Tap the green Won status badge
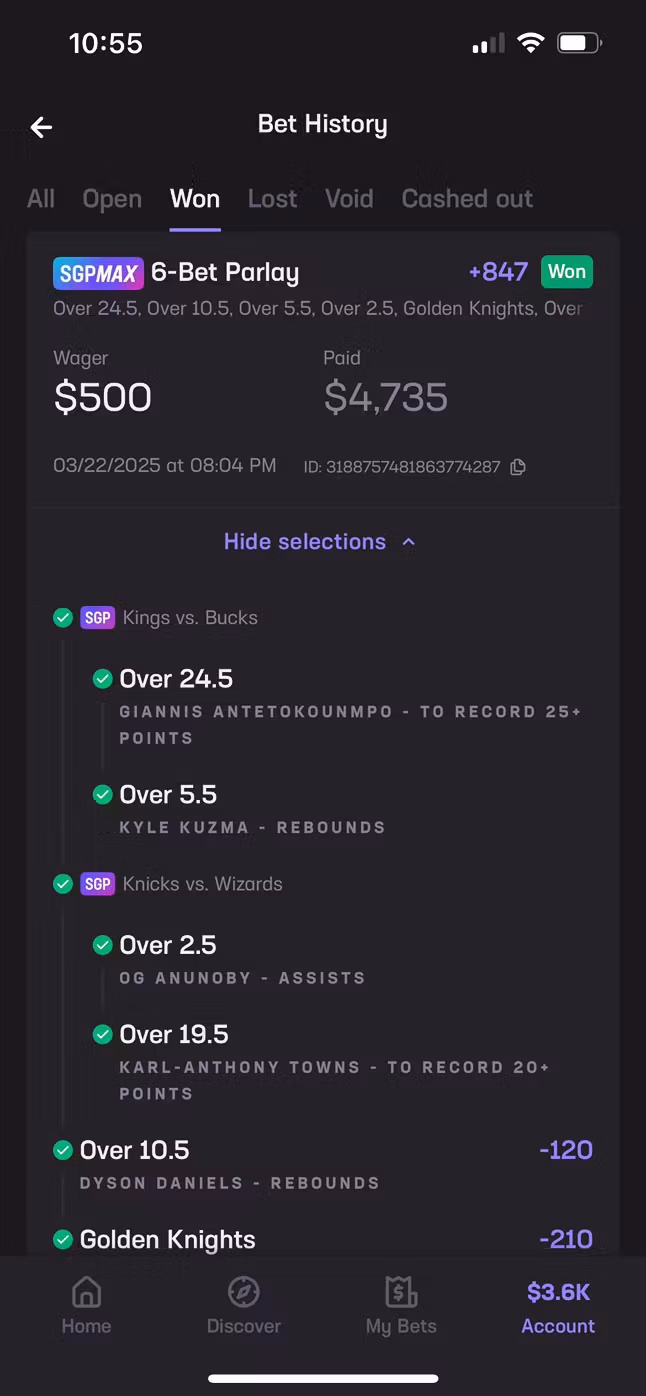Image resolution: width=646 pixels, height=1396 pixels. point(567,272)
